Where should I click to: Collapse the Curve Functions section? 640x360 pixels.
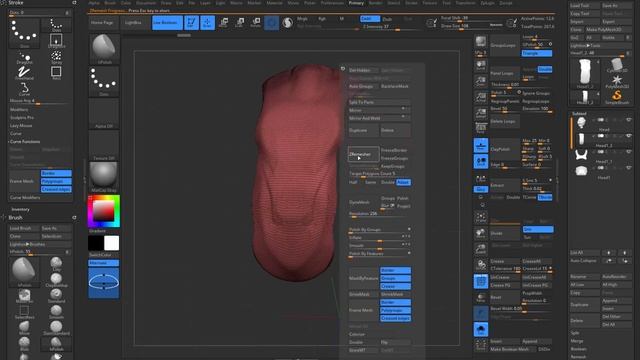click(25, 142)
